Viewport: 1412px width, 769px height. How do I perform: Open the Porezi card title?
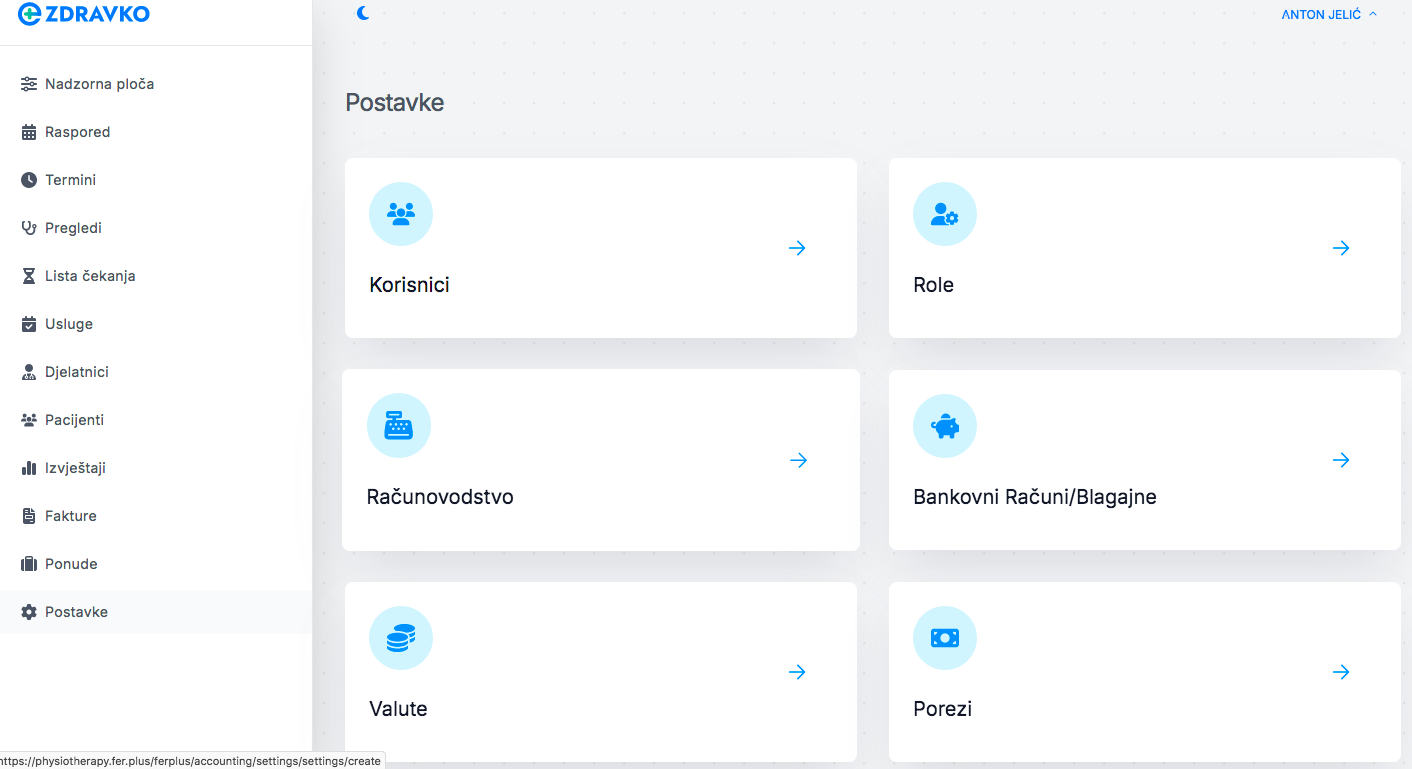(942, 709)
